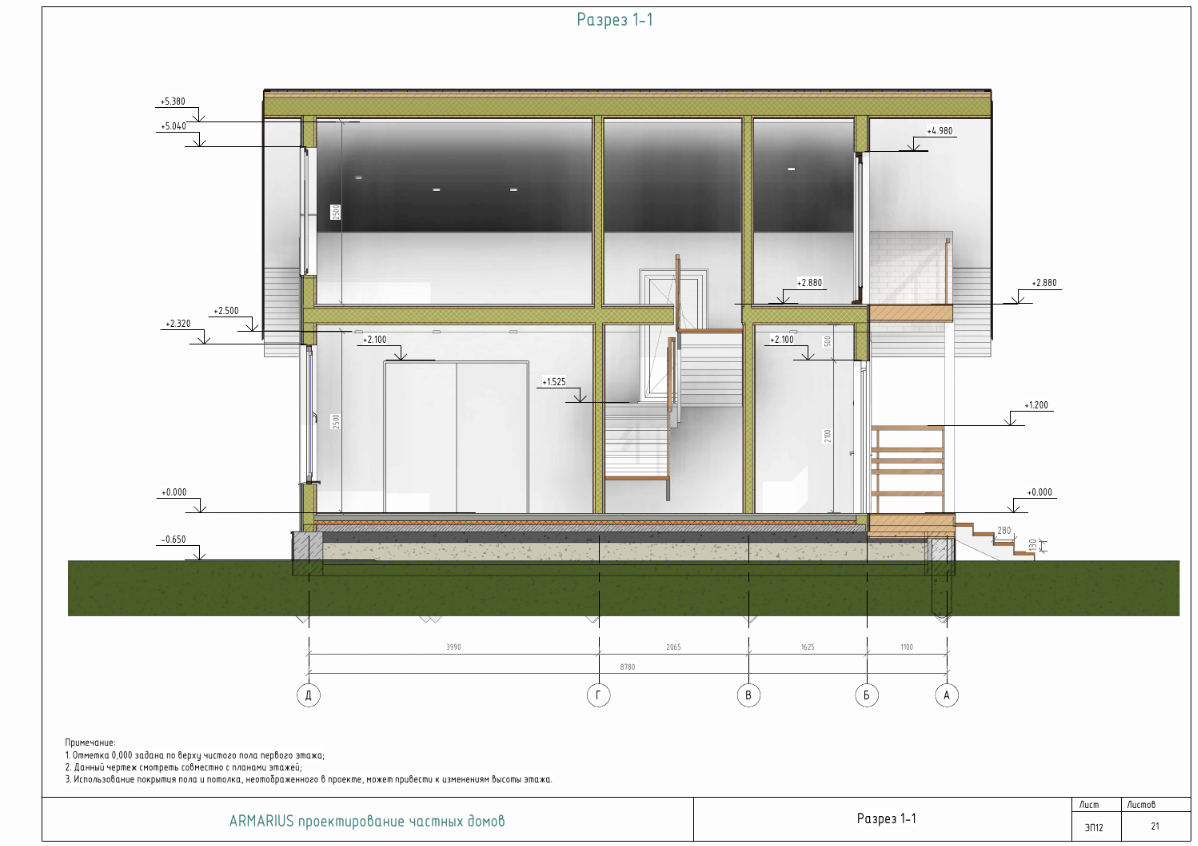This screenshot has height=846, width=1198.
Task: Click sheet number ЭП12 in title block
Action: (1094, 827)
